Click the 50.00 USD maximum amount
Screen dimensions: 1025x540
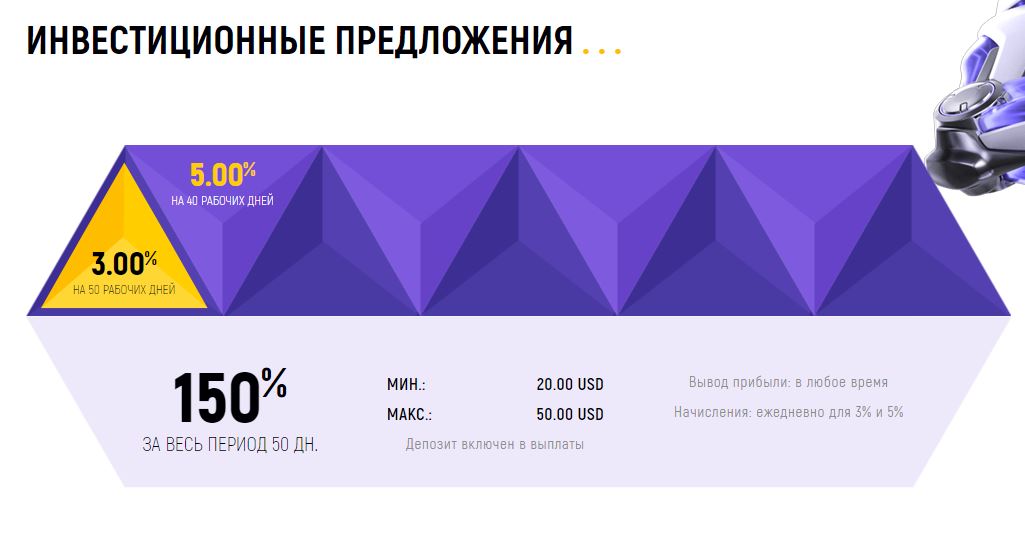click(x=570, y=414)
